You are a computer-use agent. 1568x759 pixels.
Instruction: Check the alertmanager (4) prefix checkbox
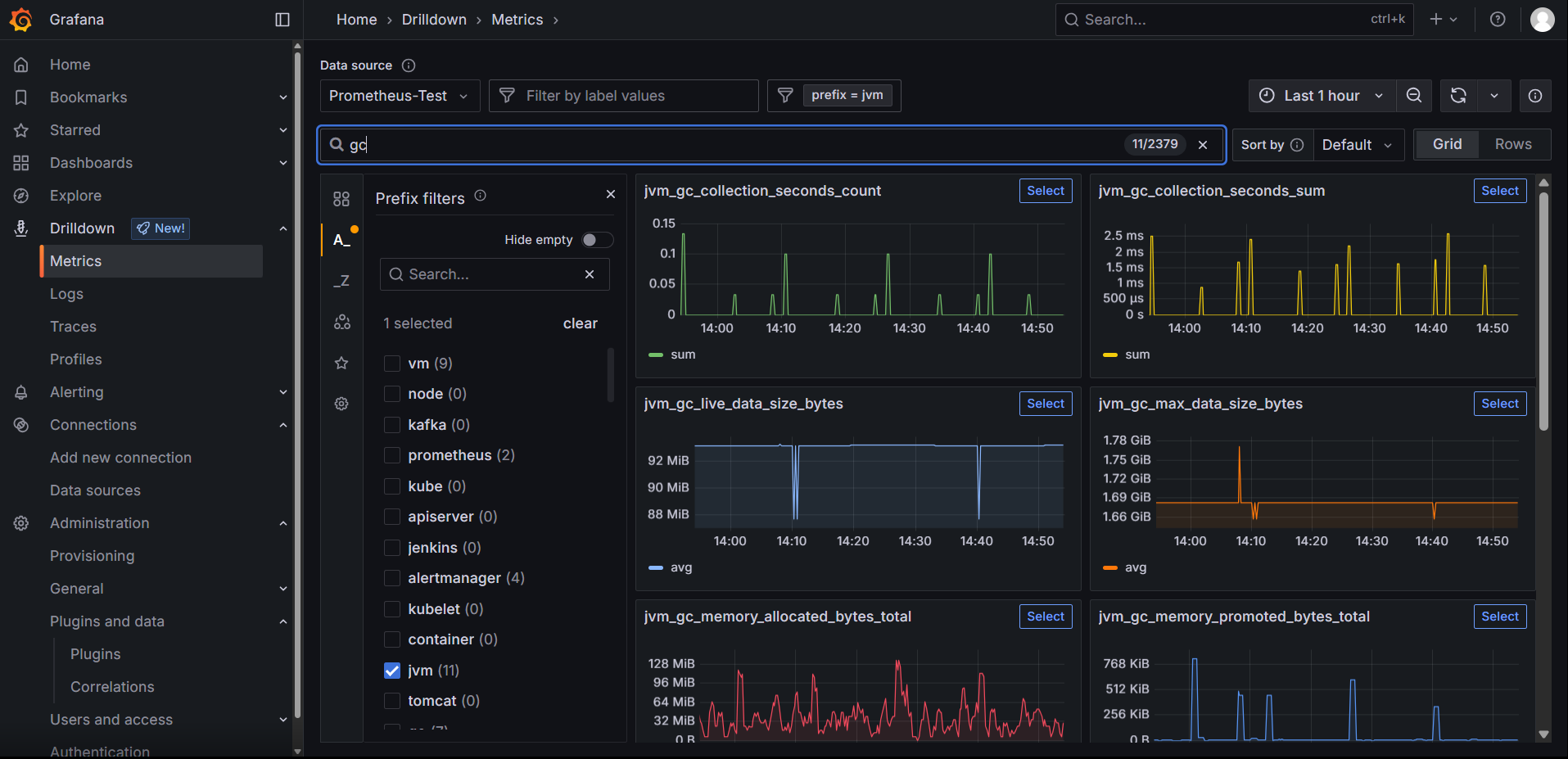(392, 578)
